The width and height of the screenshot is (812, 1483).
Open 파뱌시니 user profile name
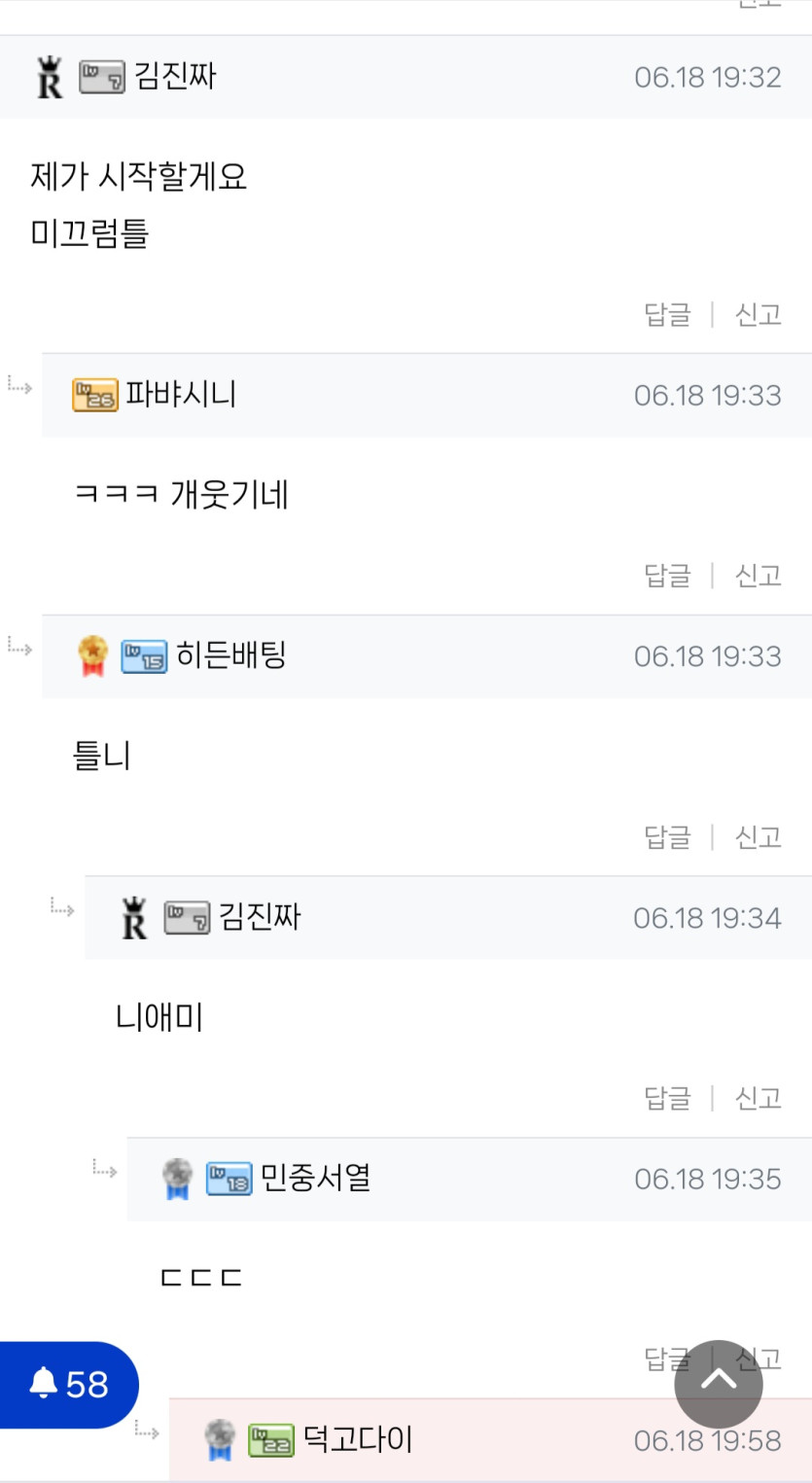182,395
